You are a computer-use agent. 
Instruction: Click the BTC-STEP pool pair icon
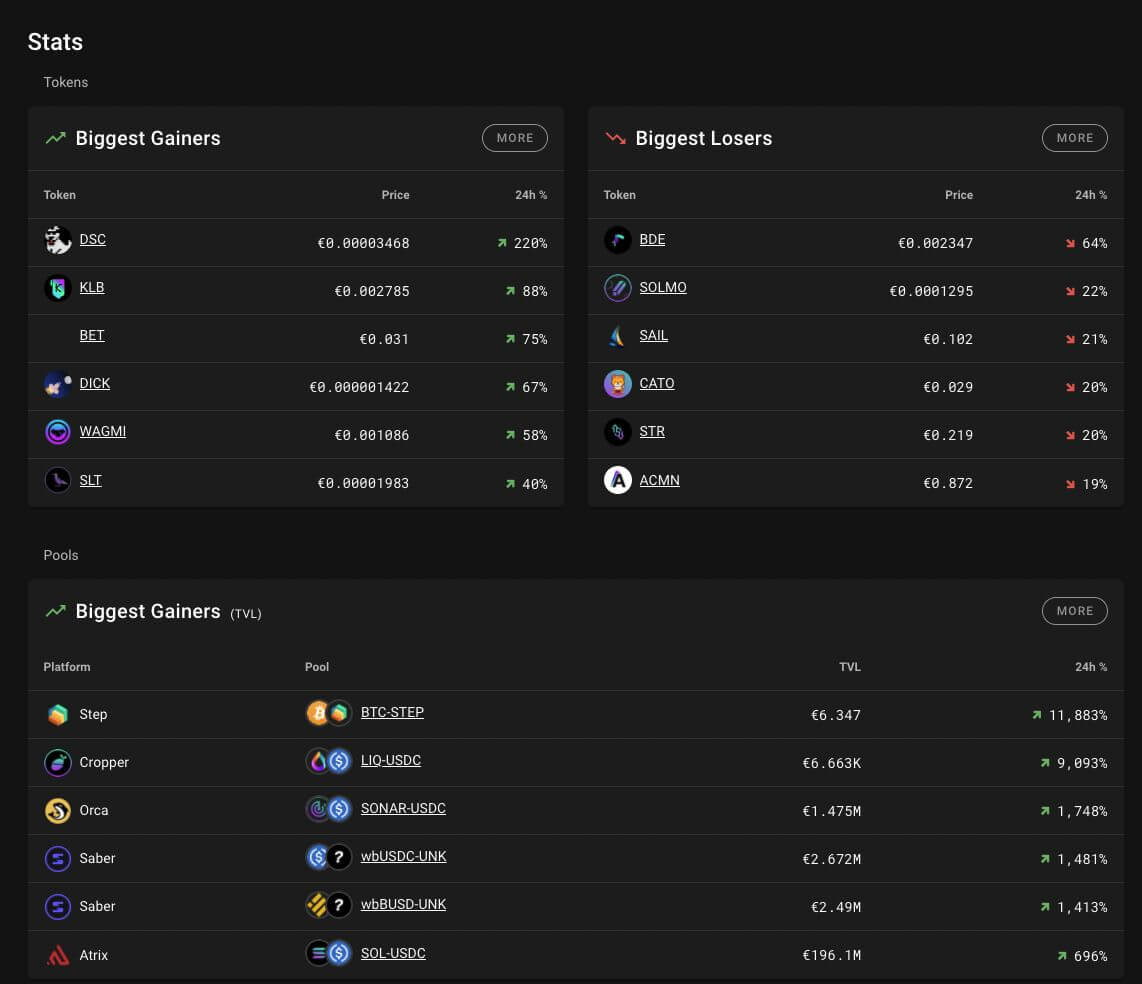point(328,713)
